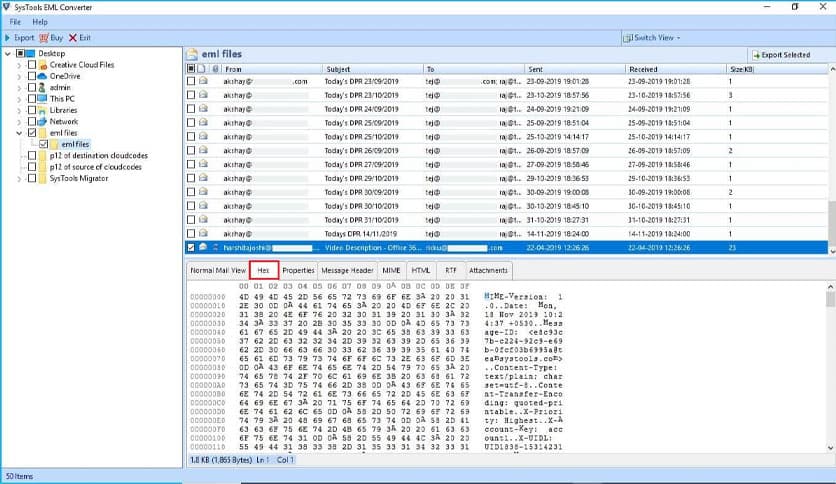Switch to Normal Mail View tab
This screenshot has height=484, width=836.
pyautogui.click(x=218, y=270)
